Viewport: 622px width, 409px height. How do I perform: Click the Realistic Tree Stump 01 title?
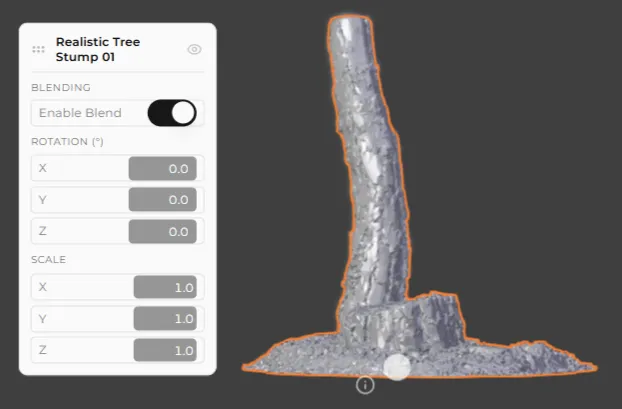coord(98,49)
